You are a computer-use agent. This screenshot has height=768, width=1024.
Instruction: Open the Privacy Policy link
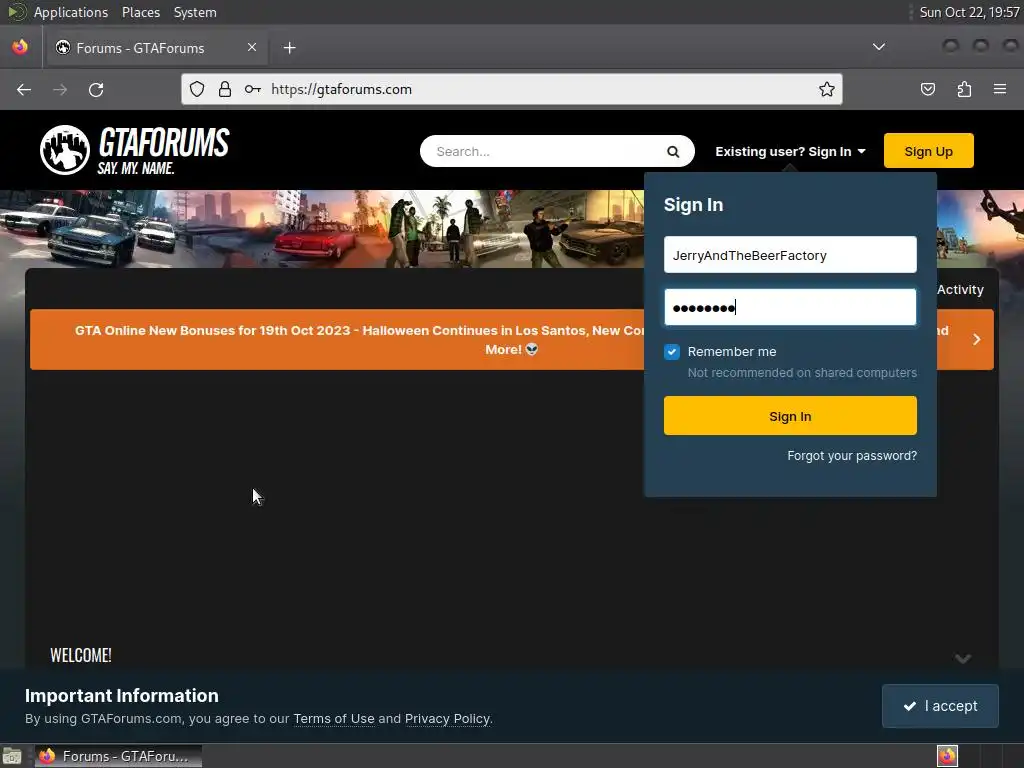coord(447,719)
